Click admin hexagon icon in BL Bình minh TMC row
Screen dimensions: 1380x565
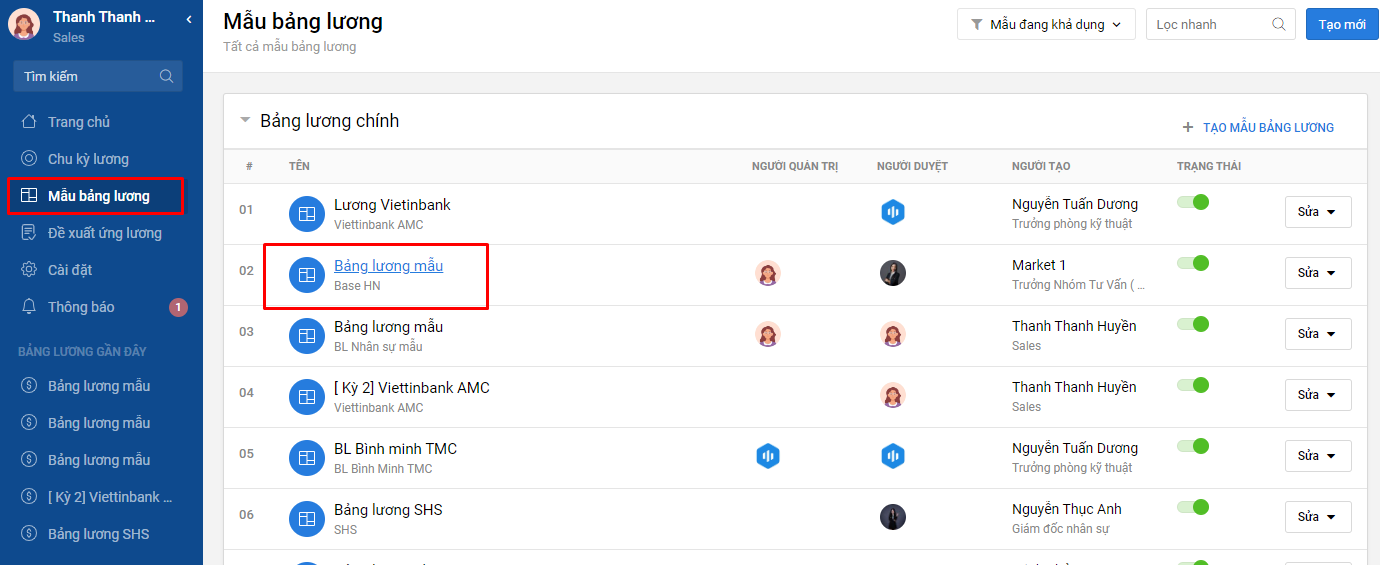768,456
